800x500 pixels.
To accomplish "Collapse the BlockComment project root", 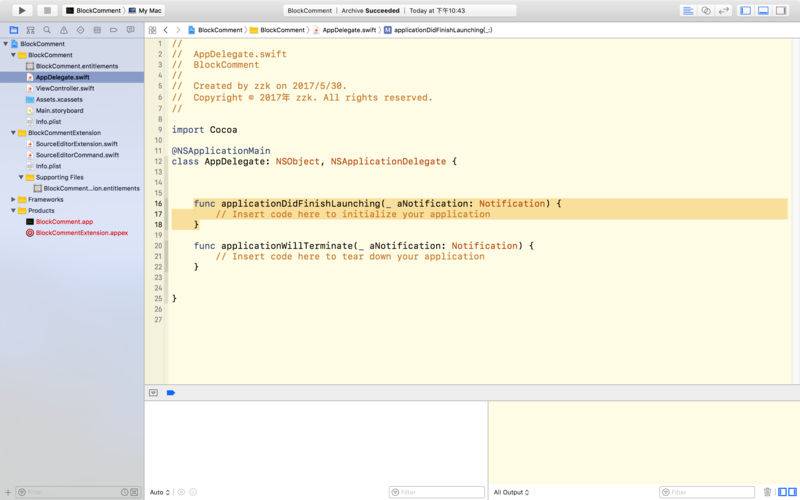I will [6, 44].
